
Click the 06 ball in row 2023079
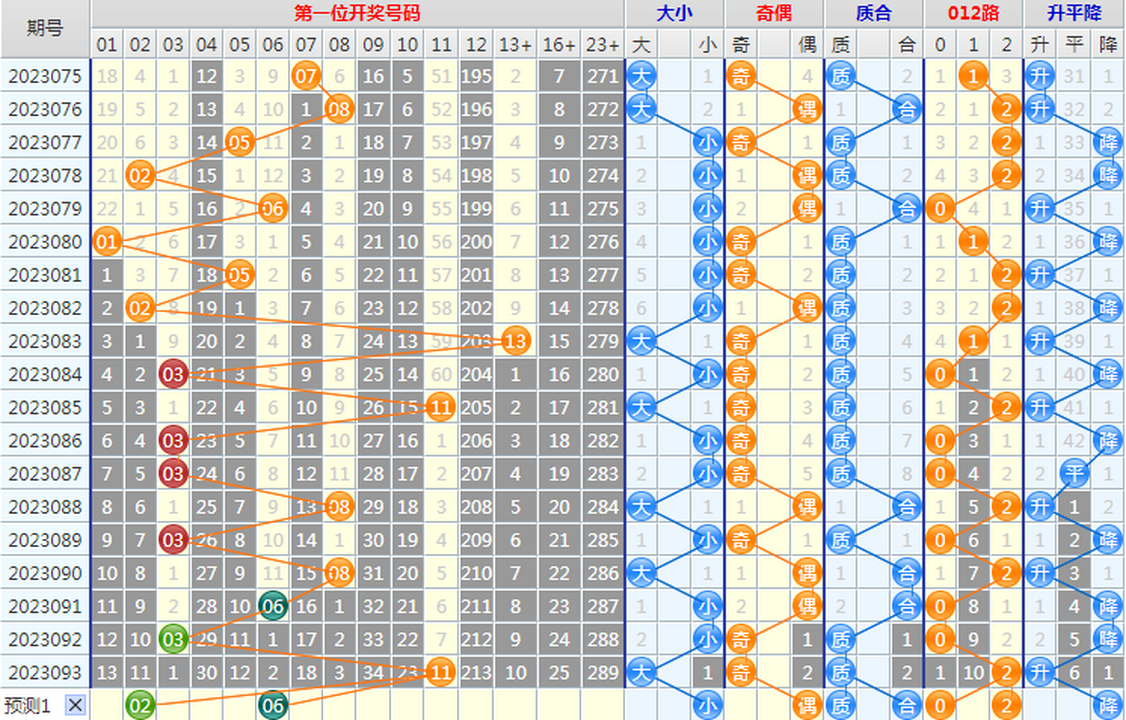coord(272,209)
